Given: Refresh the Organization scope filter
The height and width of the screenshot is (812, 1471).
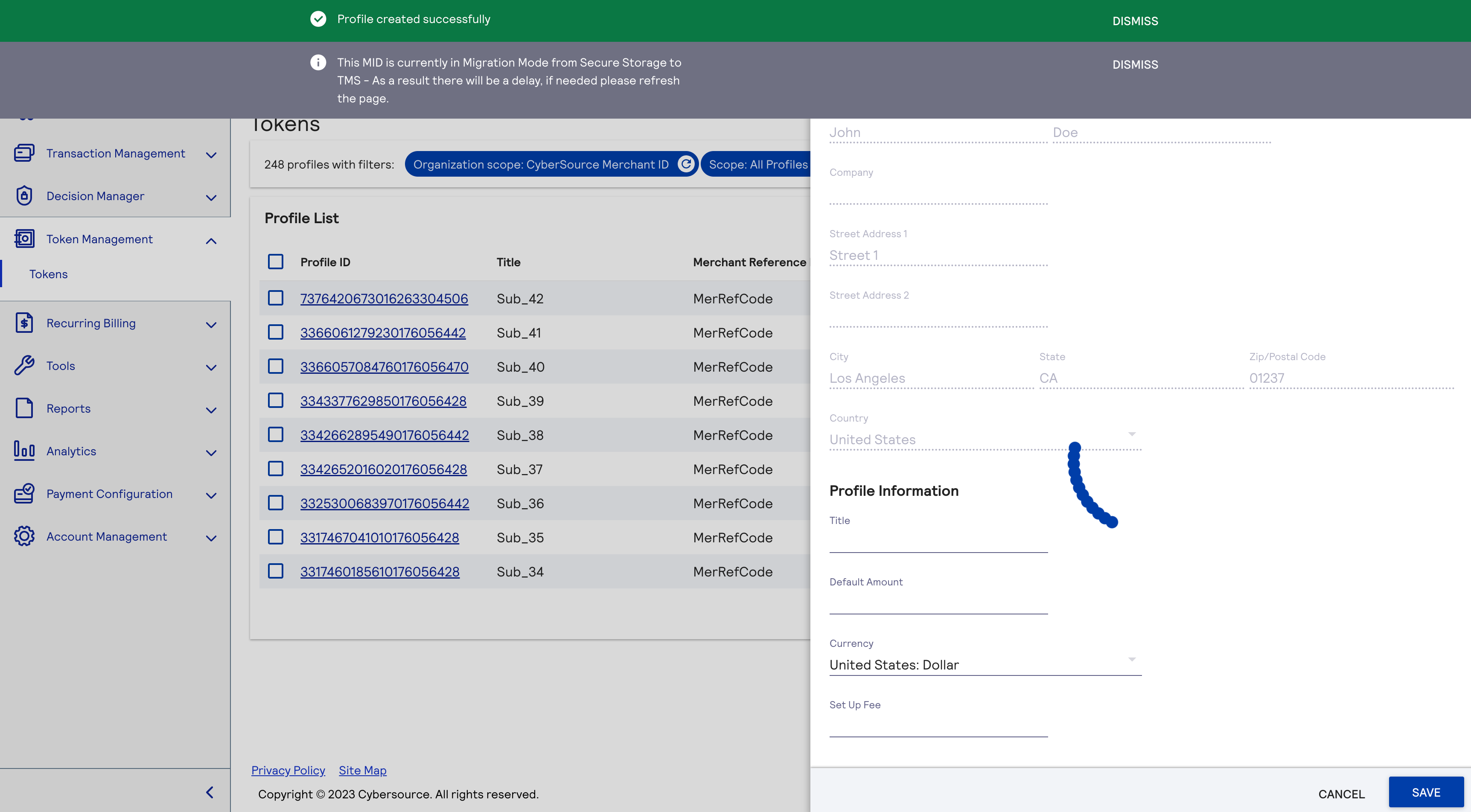Looking at the screenshot, I should [x=685, y=164].
